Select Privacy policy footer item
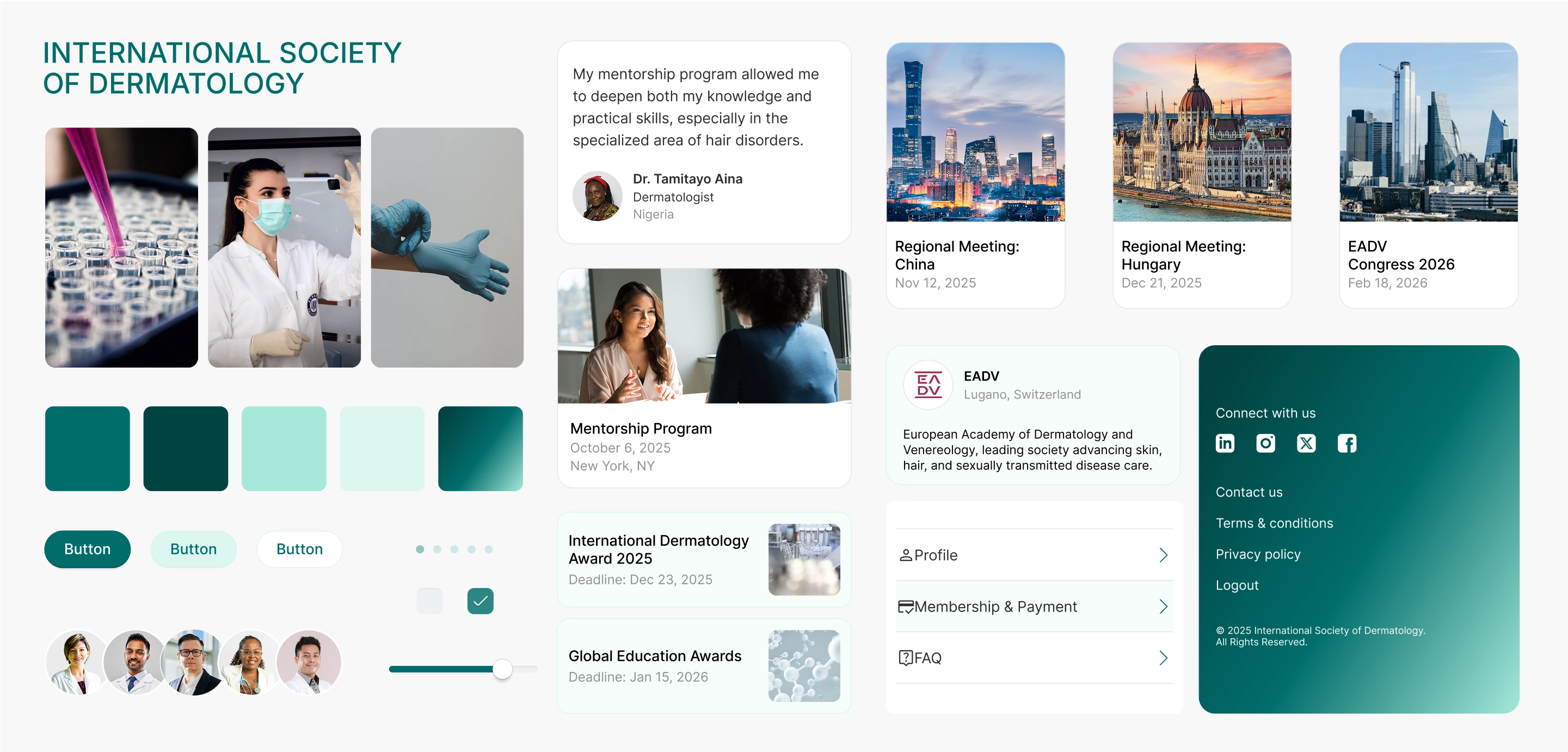The image size is (1568, 752). [1258, 554]
